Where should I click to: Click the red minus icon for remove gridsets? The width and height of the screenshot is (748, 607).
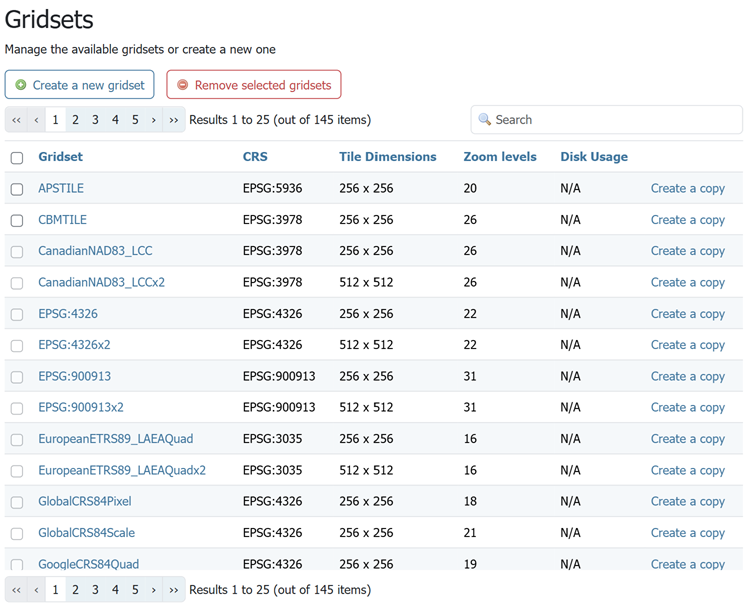[x=183, y=85]
